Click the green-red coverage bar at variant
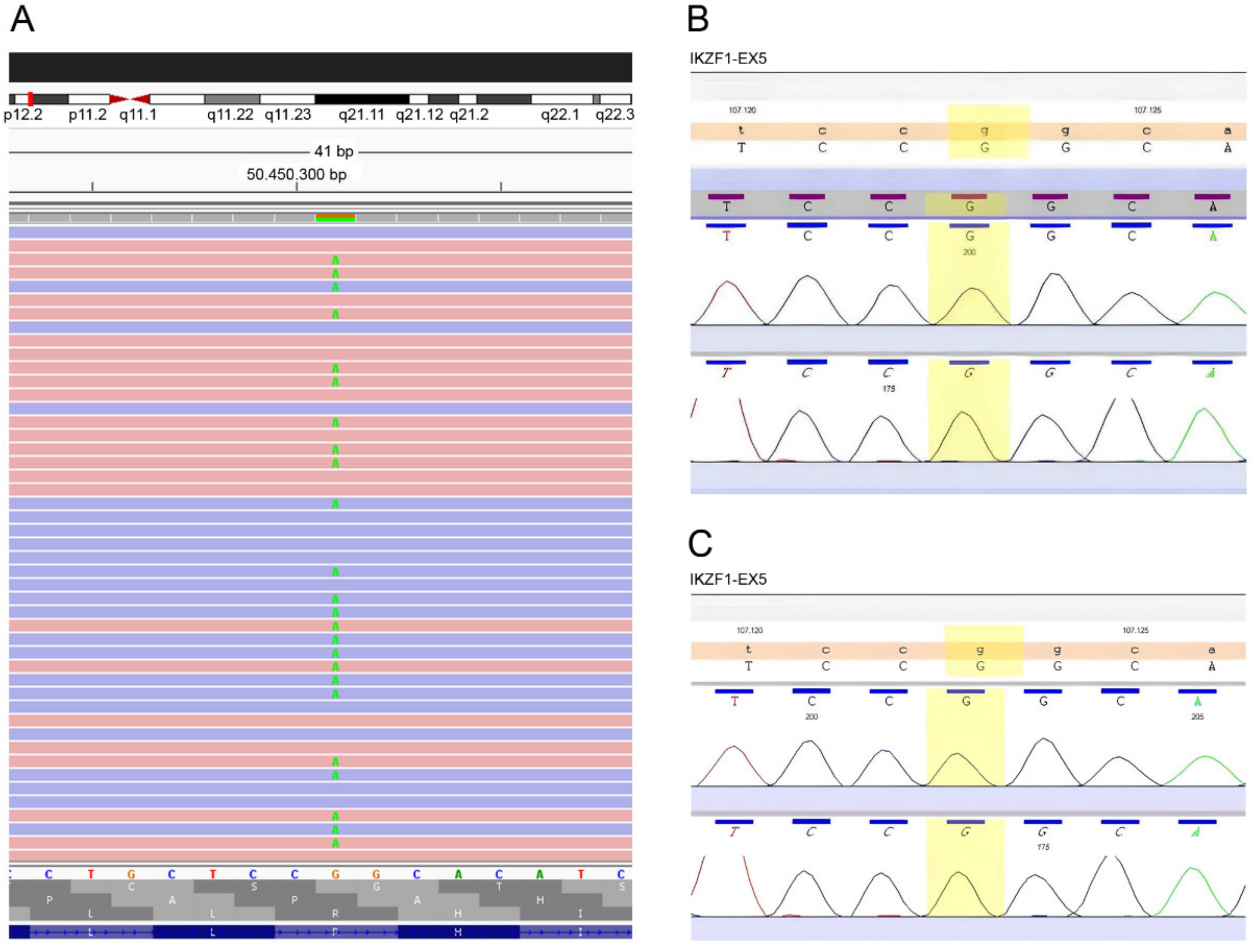 (335, 218)
